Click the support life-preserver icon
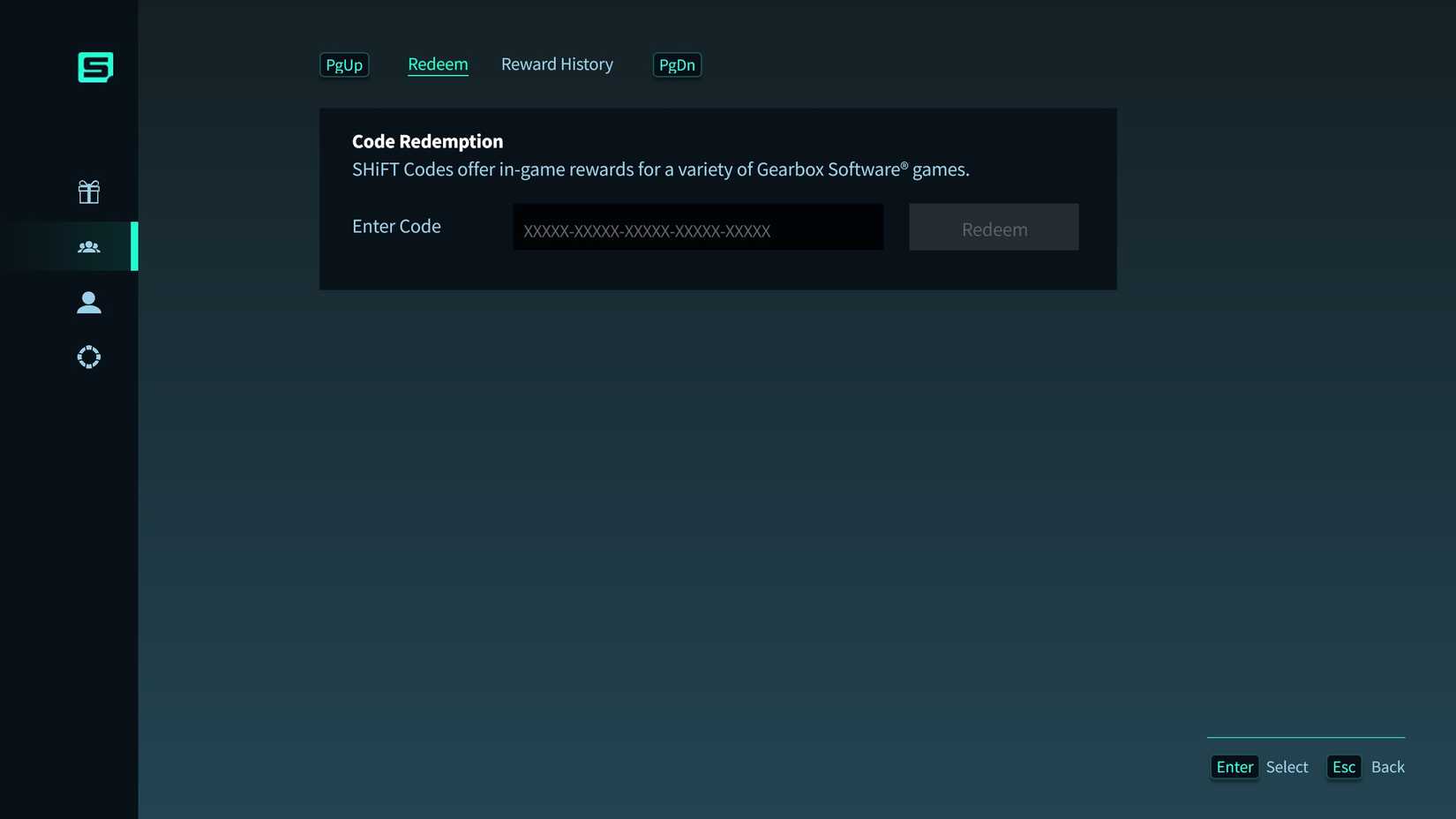 click(x=88, y=357)
